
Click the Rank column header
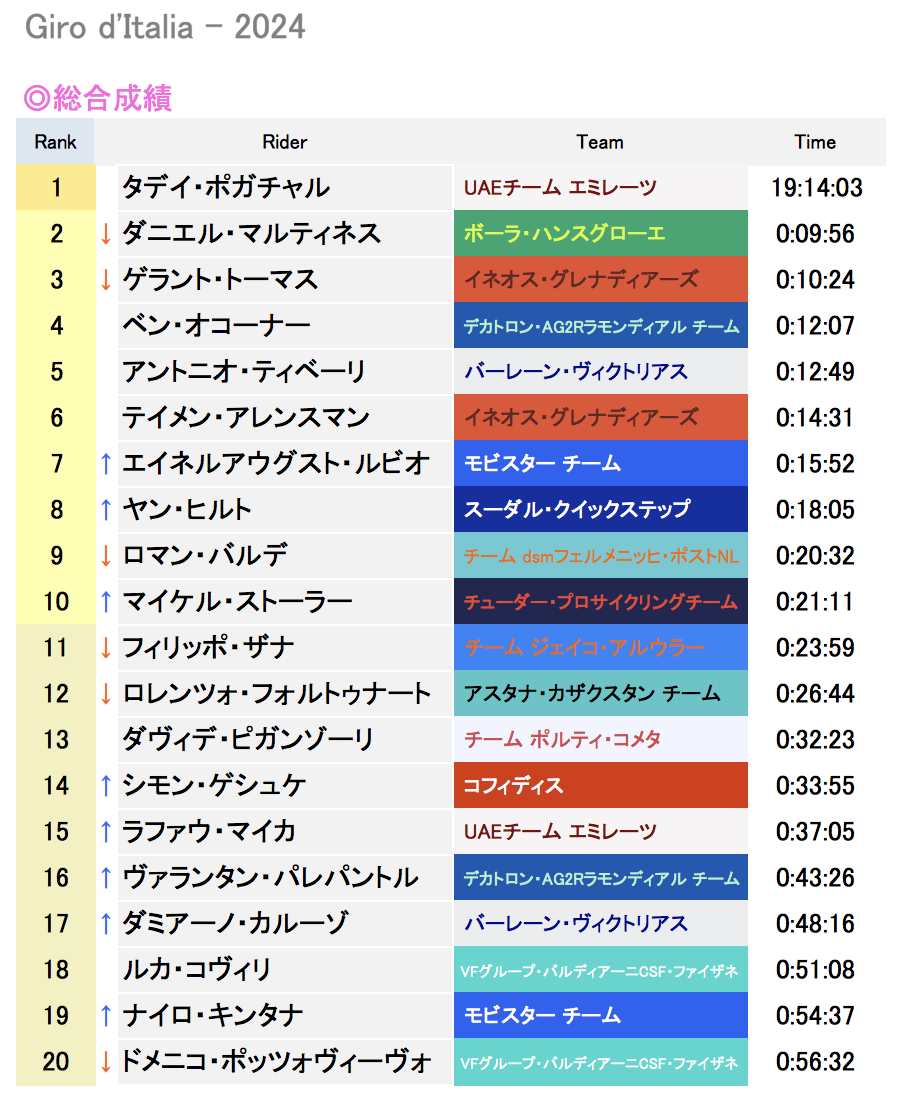(55, 142)
